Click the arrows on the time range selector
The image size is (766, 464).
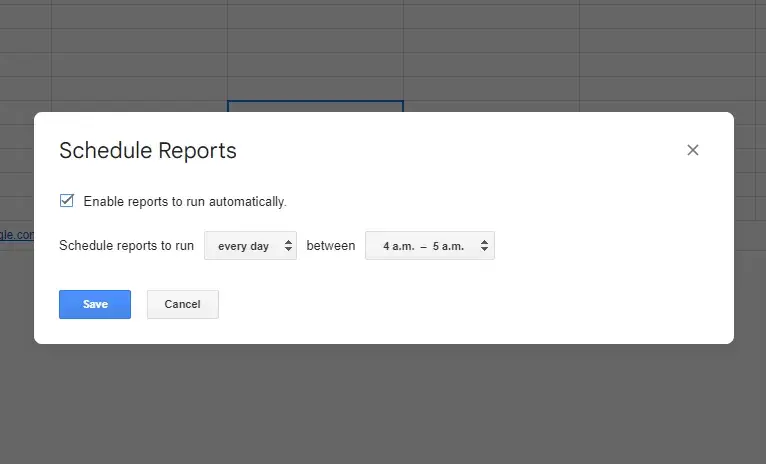[485, 246]
